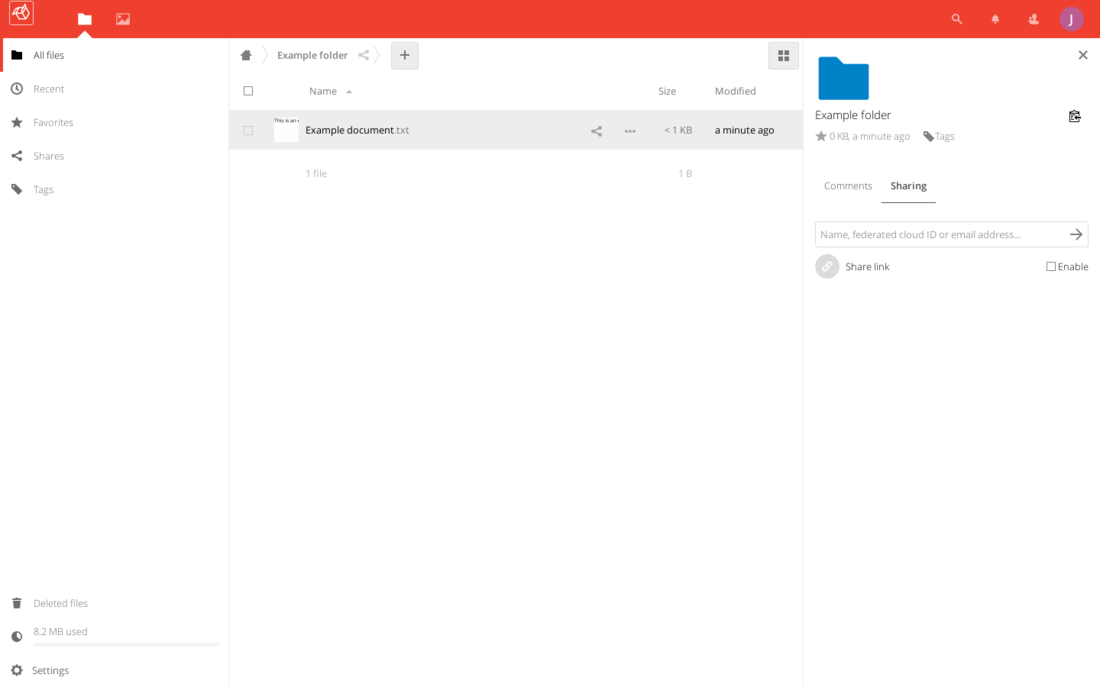Click the search magnifier icon
The image size is (1100, 687).
957,19
